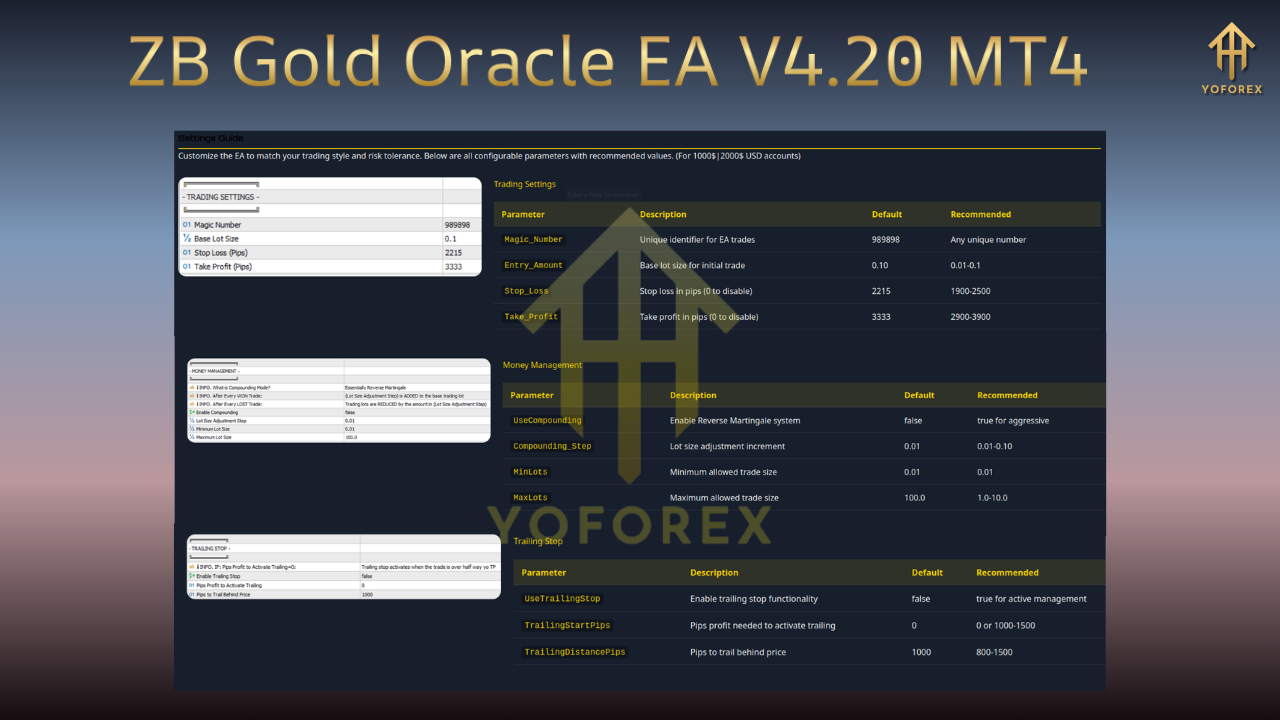Image resolution: width=1280 pixels, height=720 pixels.
Task: Click the green flag icon beside Enable Compounding
Action: click(191, 413)
